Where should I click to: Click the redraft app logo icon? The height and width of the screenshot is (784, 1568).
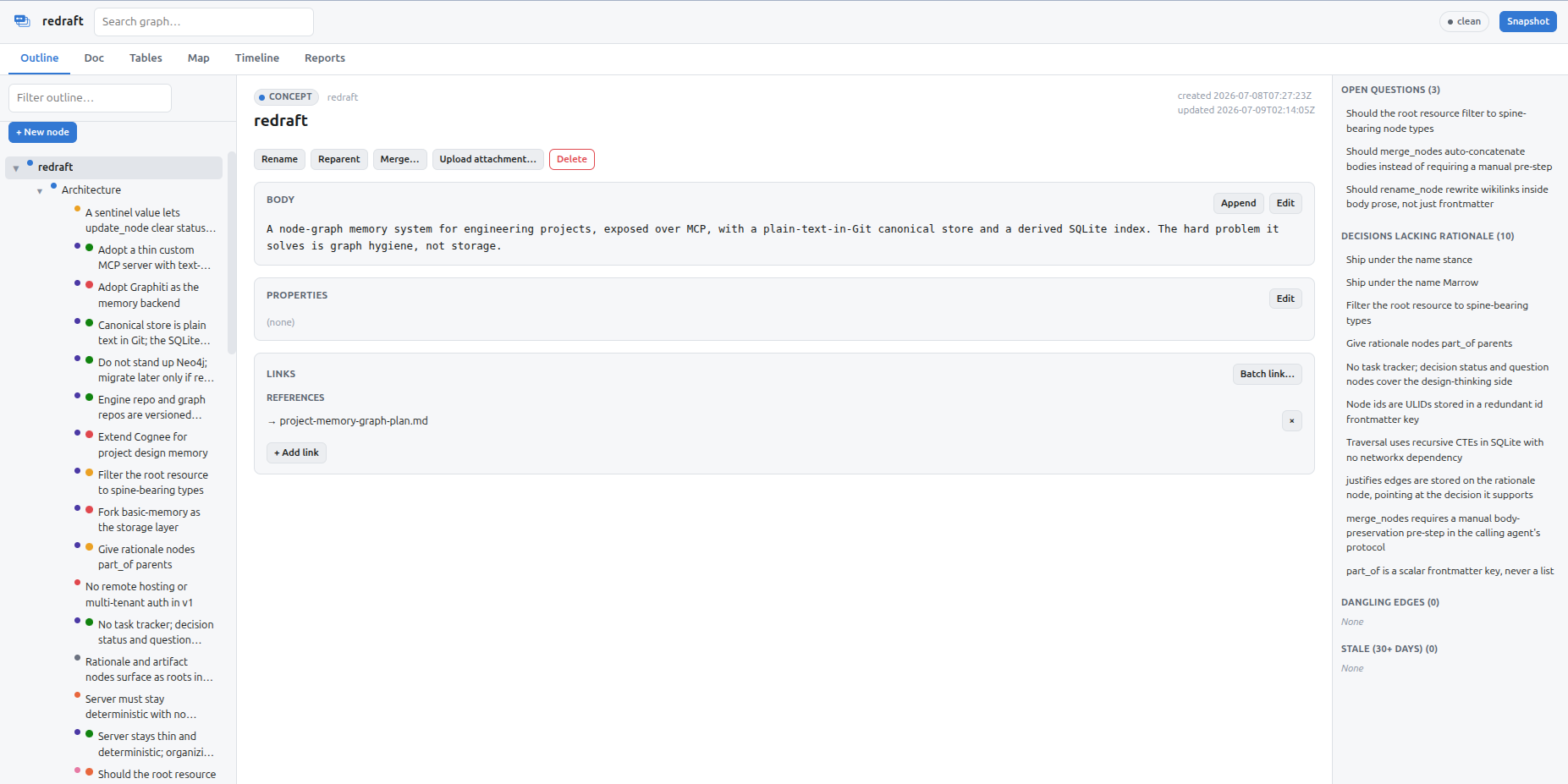tap(22, 21)
